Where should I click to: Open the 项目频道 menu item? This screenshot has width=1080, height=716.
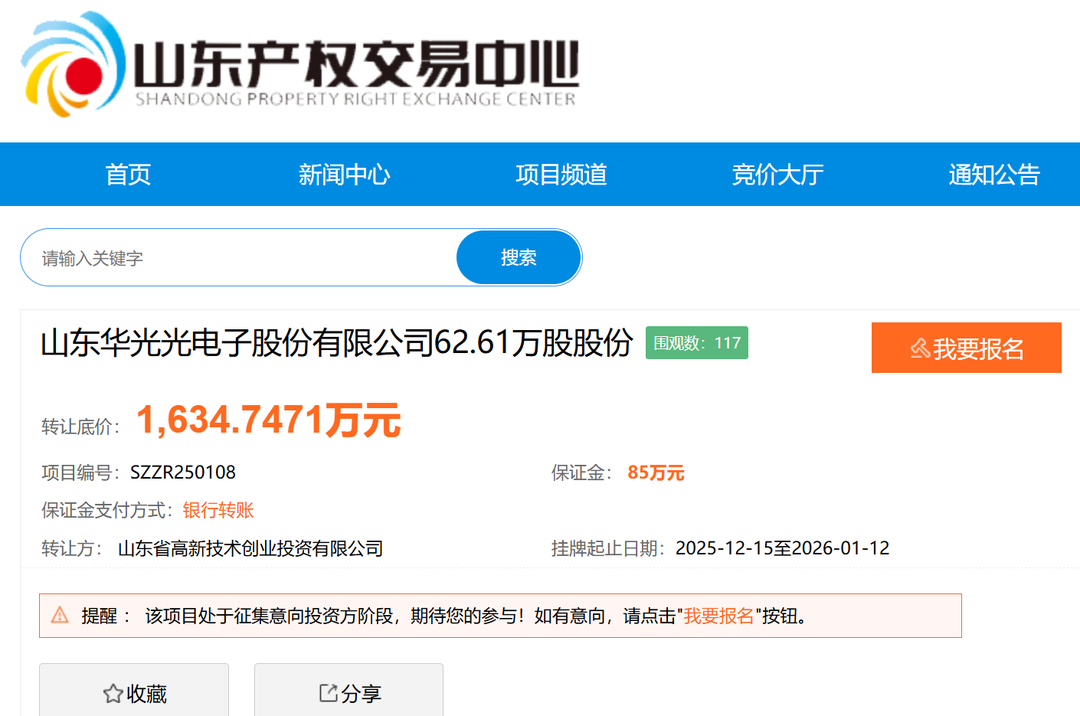click(x=561, y=175)
